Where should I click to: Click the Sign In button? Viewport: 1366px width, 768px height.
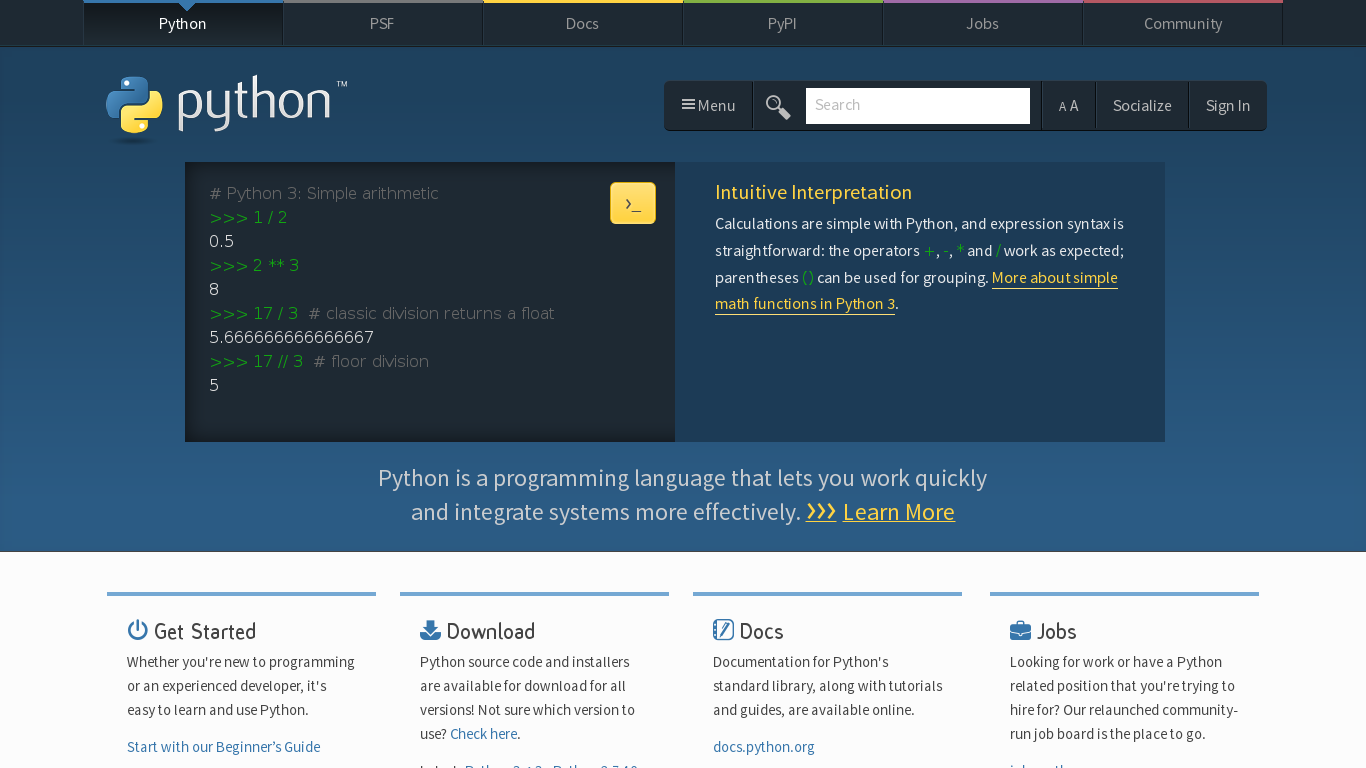(x=1227, y=105)
